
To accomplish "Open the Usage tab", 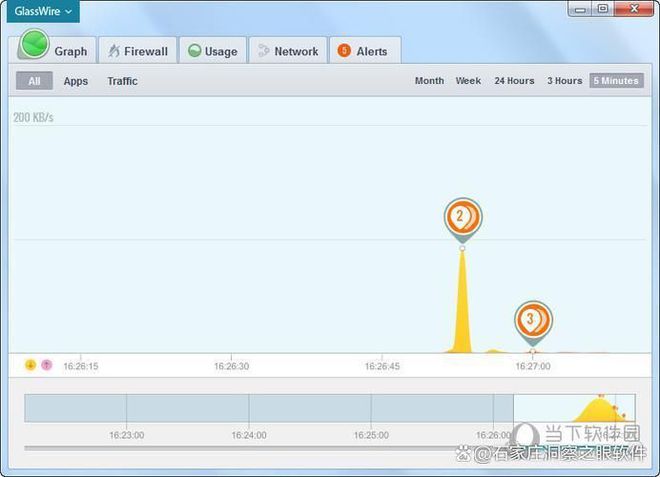I will click(213, 51).
